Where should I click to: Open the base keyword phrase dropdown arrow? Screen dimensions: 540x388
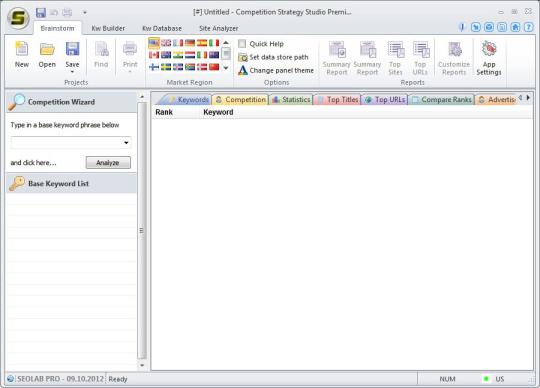[126, 143]
